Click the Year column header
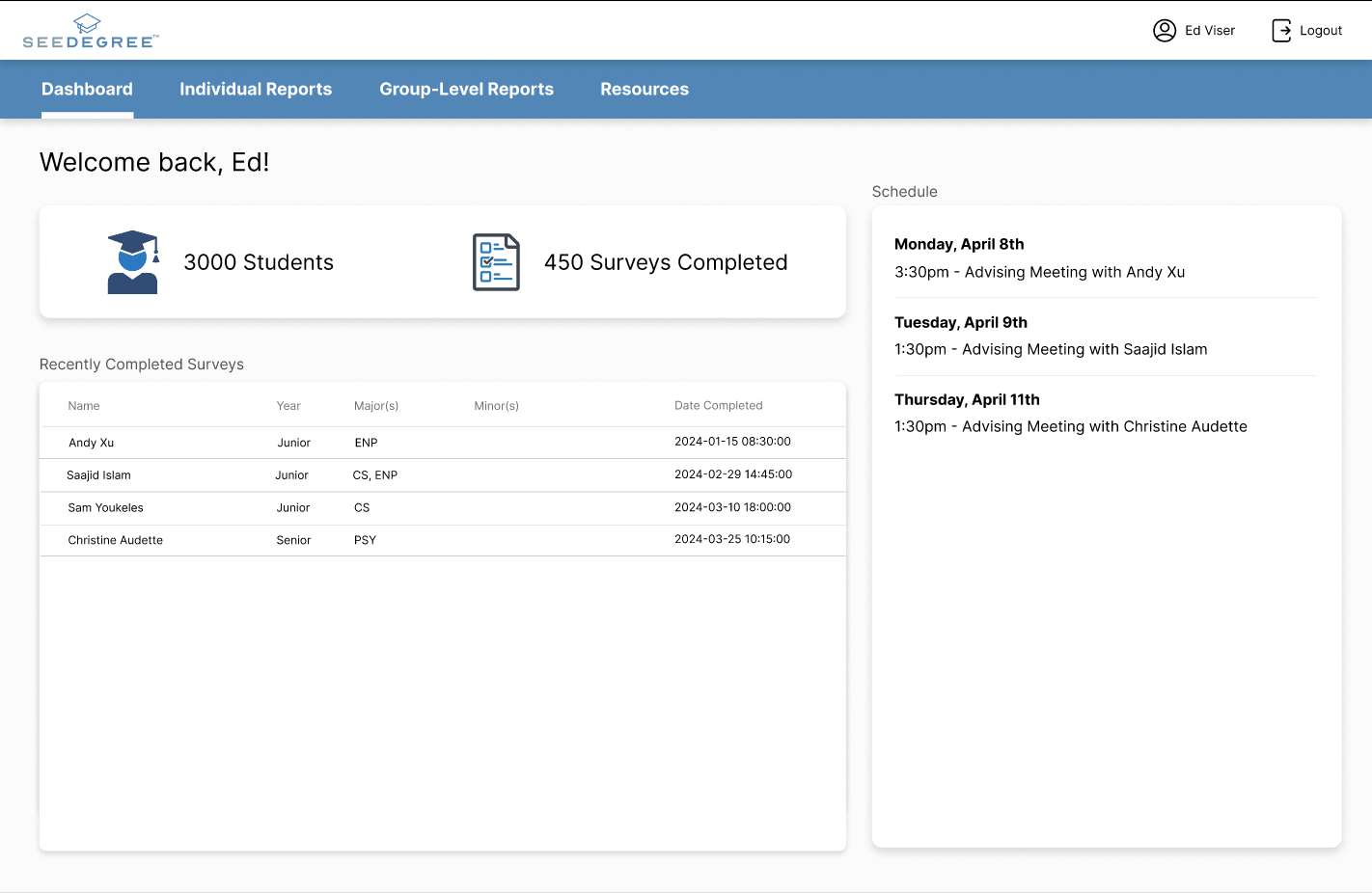 point(288,406)
